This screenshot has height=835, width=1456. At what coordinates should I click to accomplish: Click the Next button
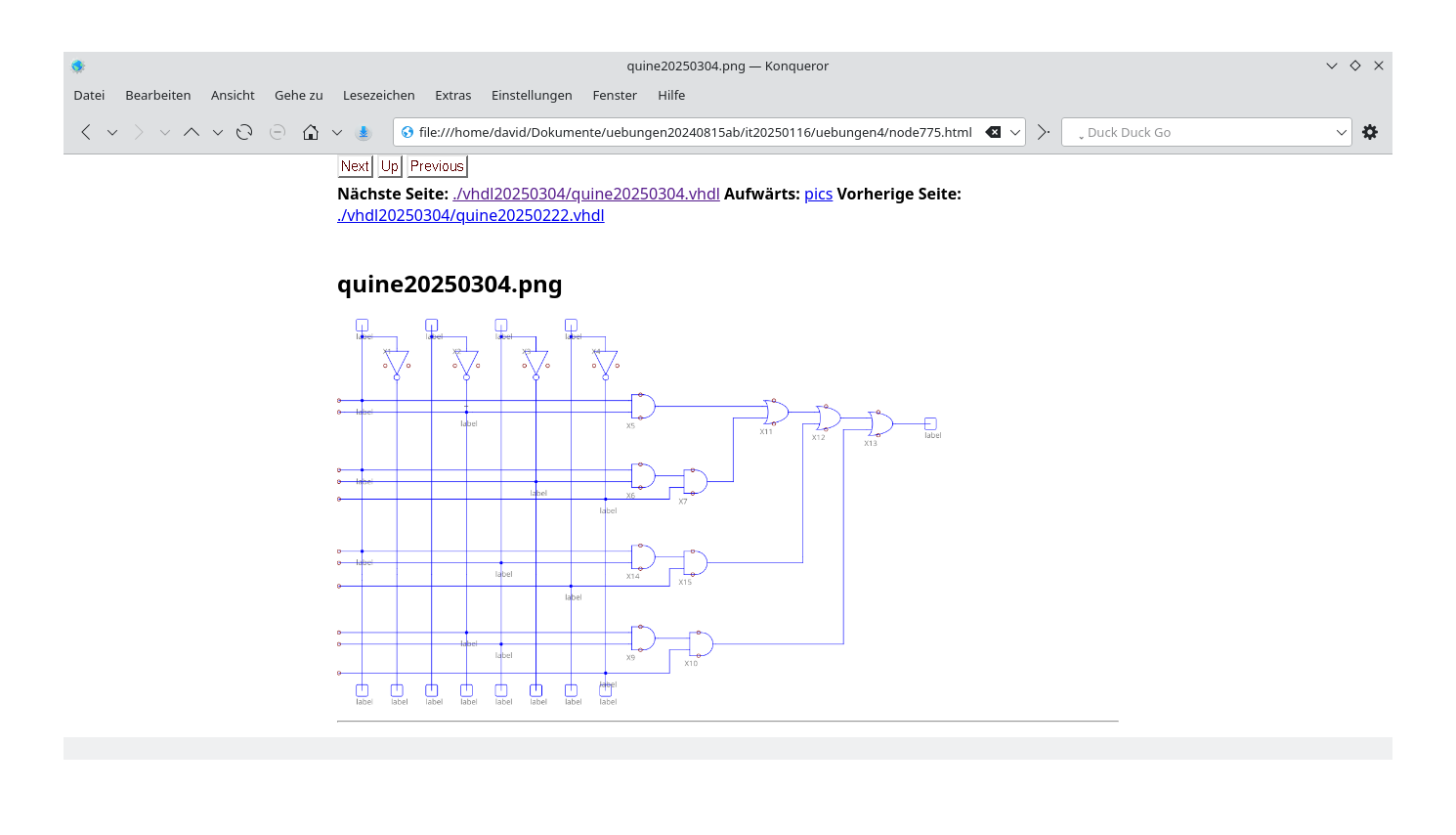[x=355, y=165]
